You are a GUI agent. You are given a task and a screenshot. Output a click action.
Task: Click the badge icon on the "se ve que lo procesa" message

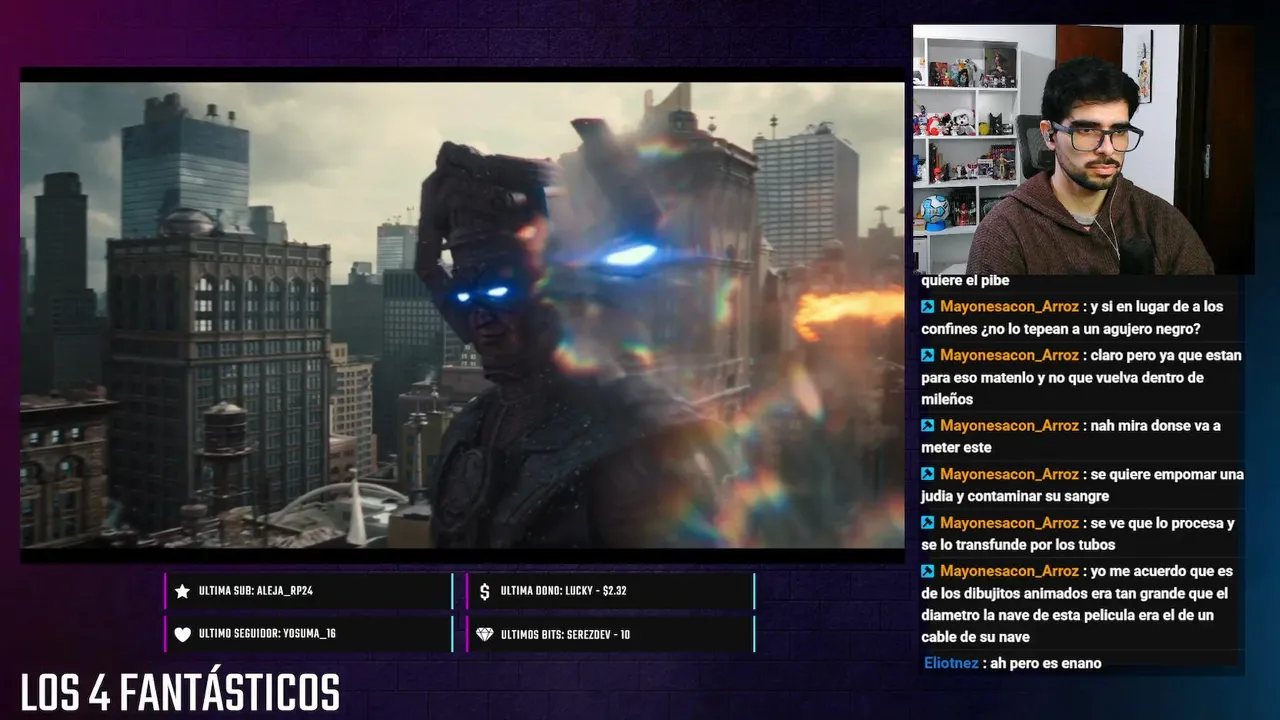pyautogui.click(x=928, y=523)
